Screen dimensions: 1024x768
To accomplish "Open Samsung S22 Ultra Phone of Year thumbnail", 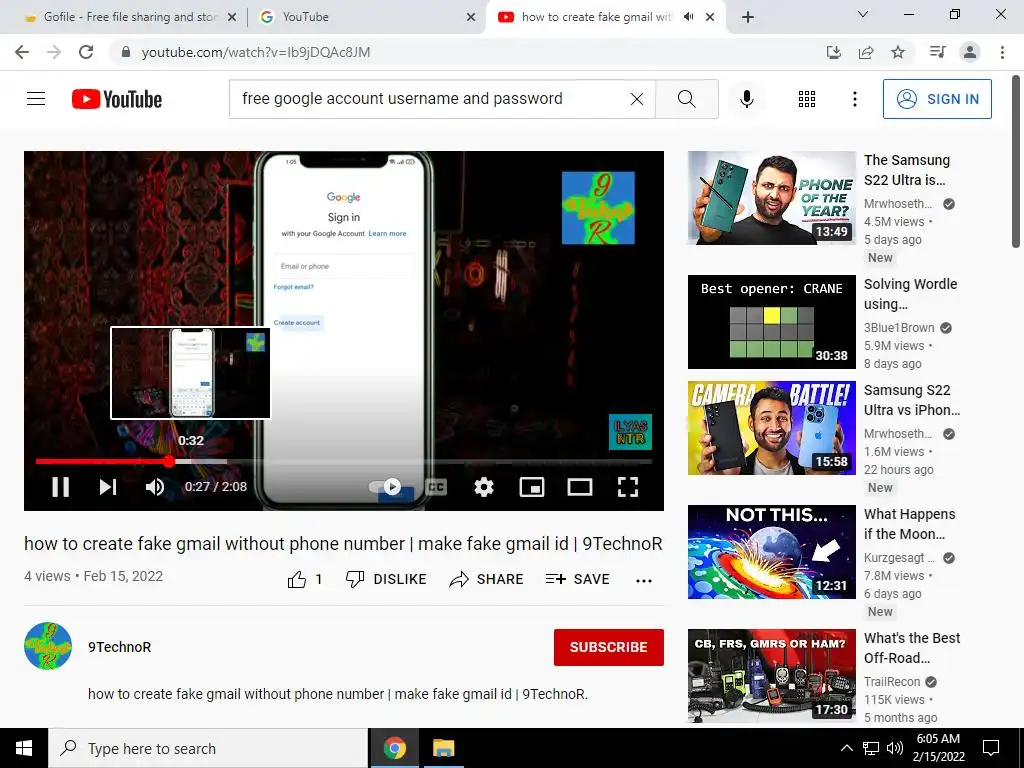I will (x=771, y=198).
